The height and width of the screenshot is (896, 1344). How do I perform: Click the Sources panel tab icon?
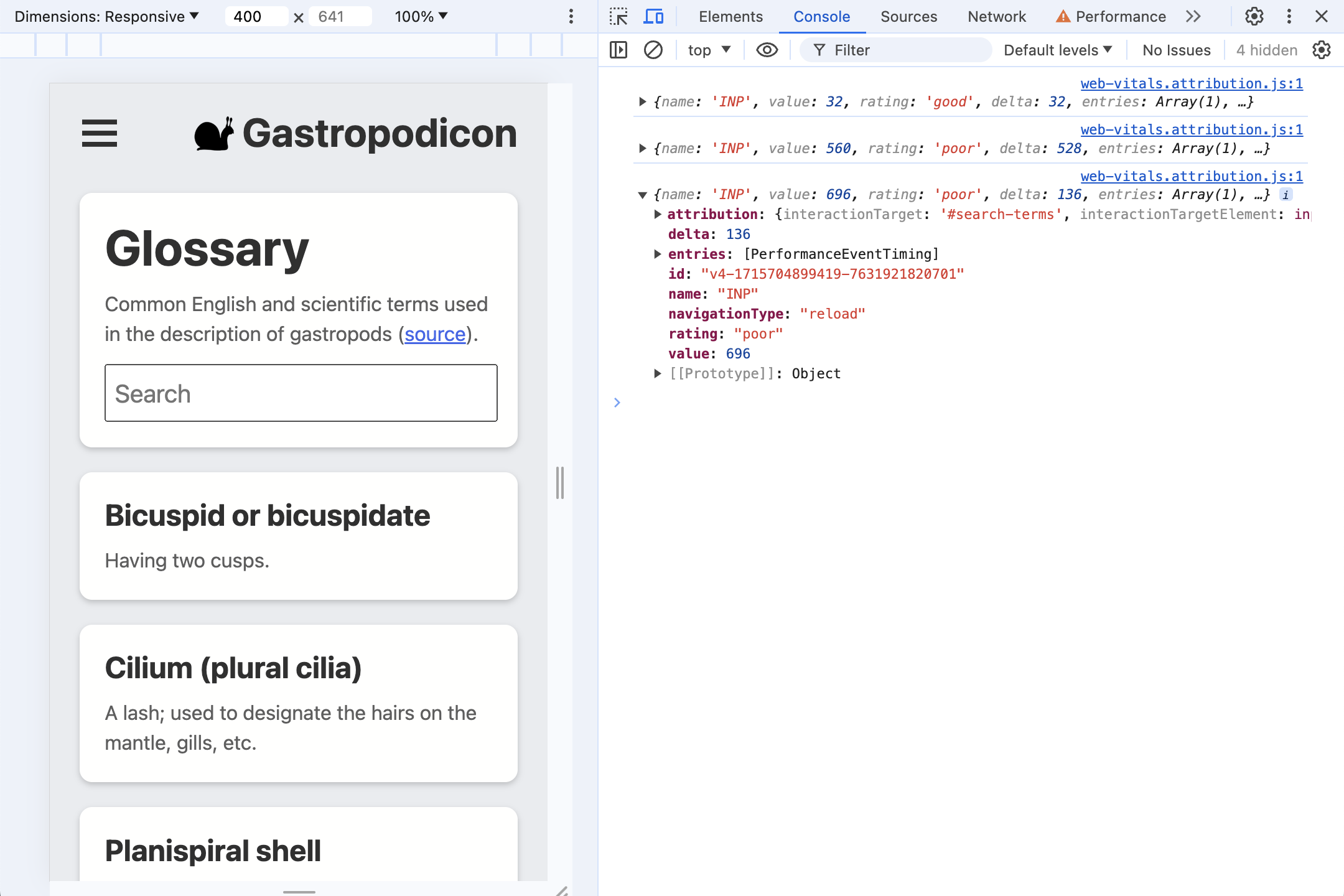click(x=908, y=17)
